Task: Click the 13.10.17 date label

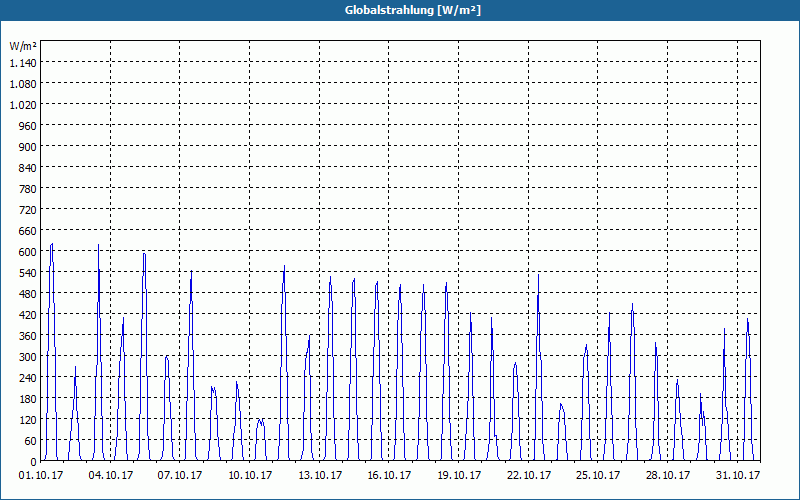Action: pyautogui.click(x=320, y=476)
